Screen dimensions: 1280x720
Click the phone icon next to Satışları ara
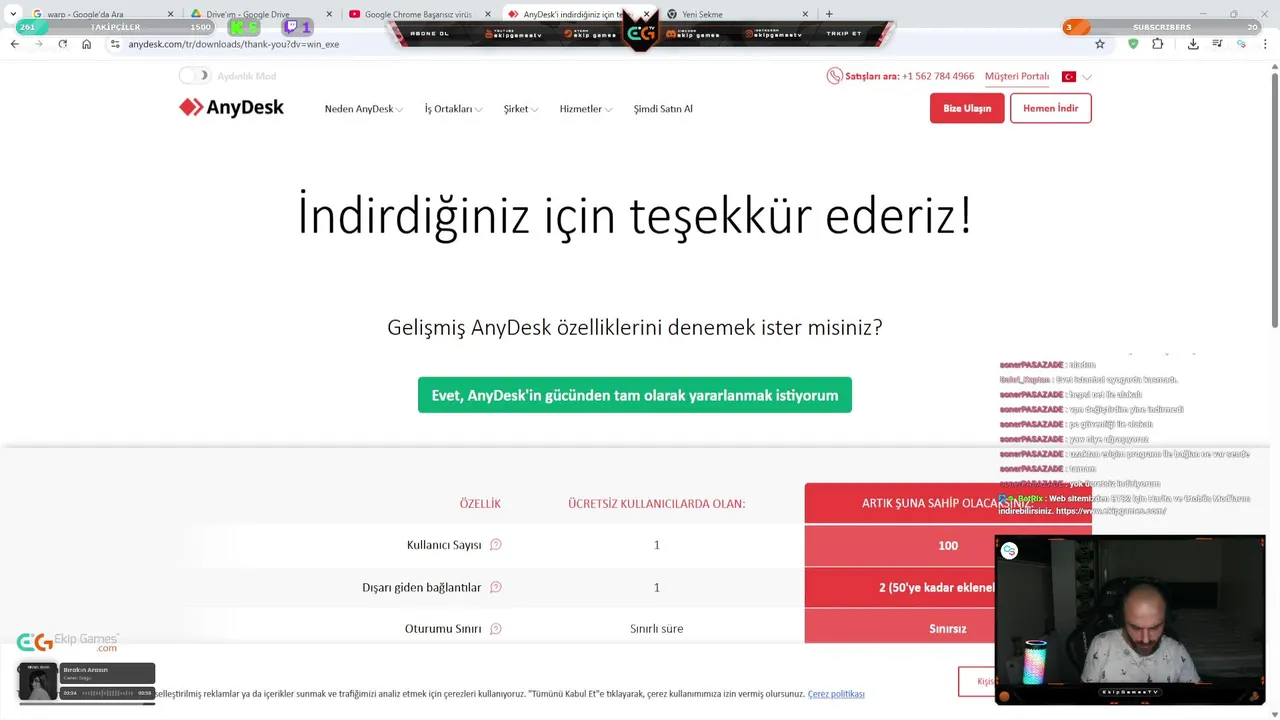pos(834,76)
